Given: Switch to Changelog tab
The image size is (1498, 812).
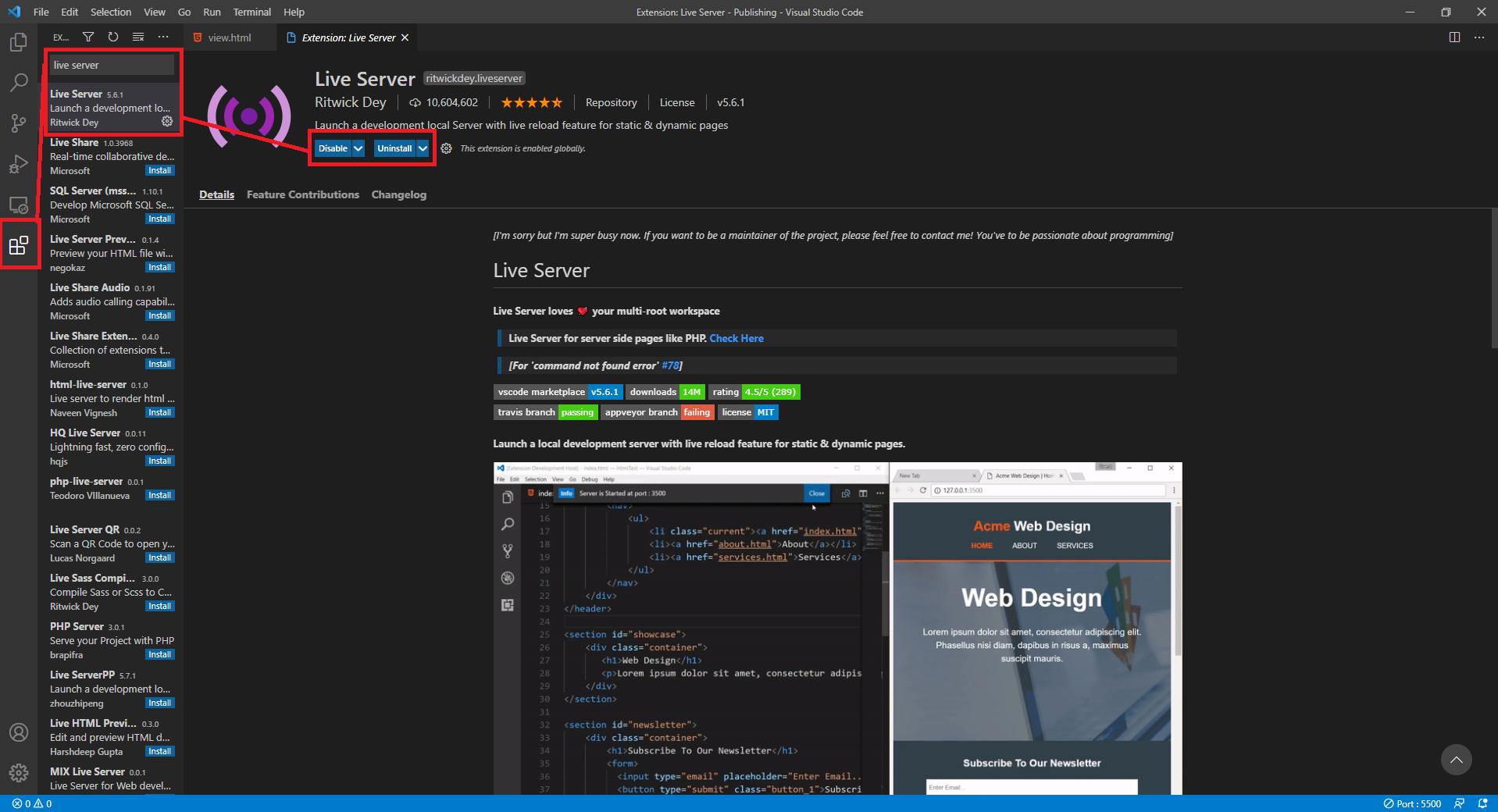Looking at the screenshot, I should (399, 194).
